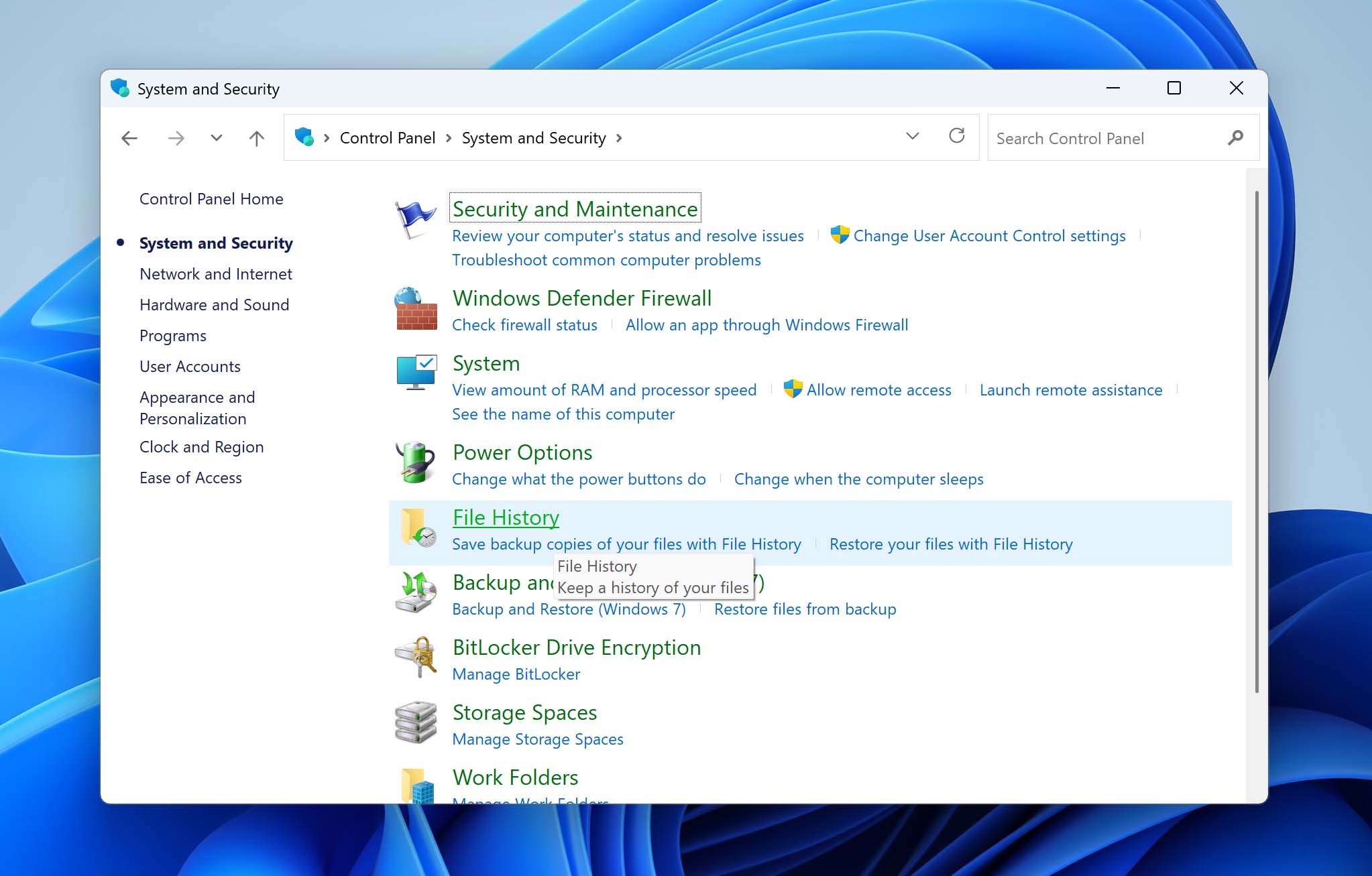Open Ease of Access category
Image resolution: width=1372 pixels, height=876 pixels.
pyautogui.click(x=190, y=478)
